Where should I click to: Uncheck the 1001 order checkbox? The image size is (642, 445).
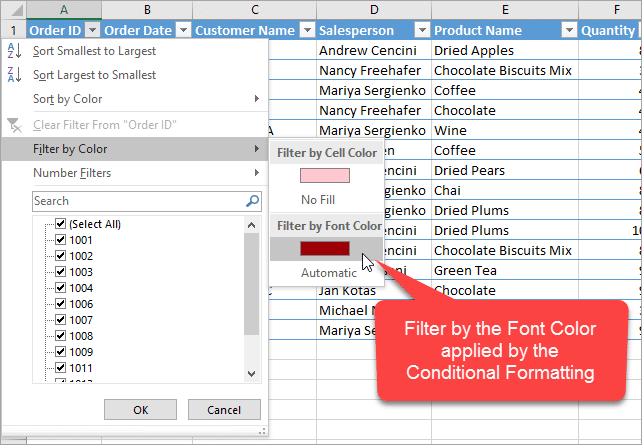(x=61, y=240)
